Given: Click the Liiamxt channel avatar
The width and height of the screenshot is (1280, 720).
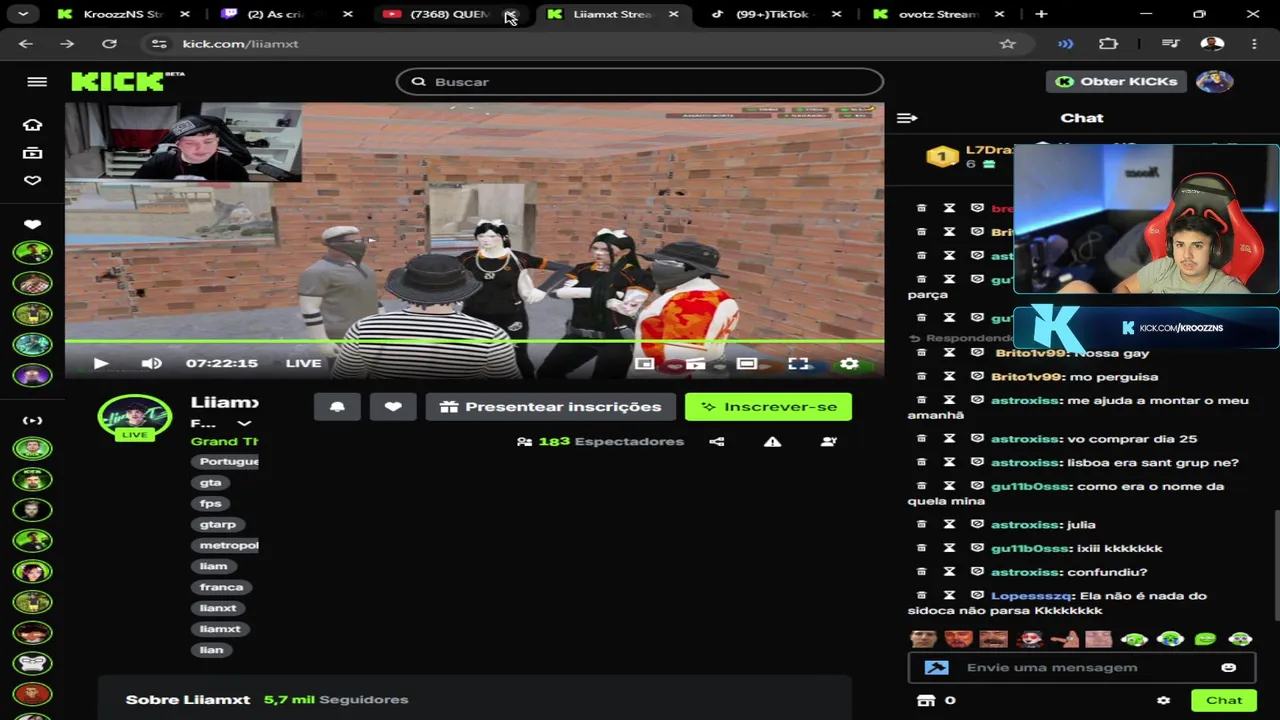Looking at the screenshot, I should point(134,417).
